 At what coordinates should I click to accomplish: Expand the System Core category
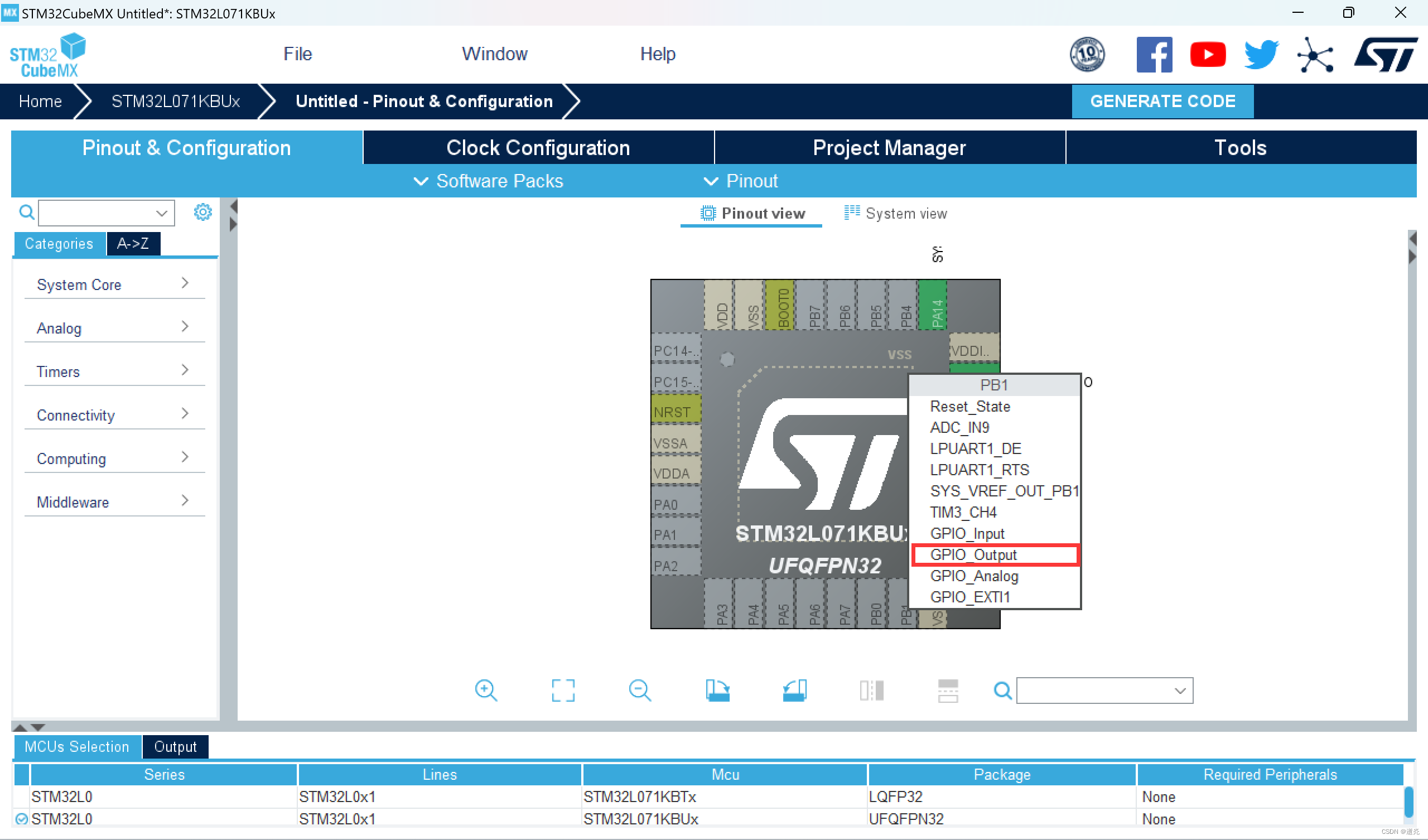click(113, 284)
